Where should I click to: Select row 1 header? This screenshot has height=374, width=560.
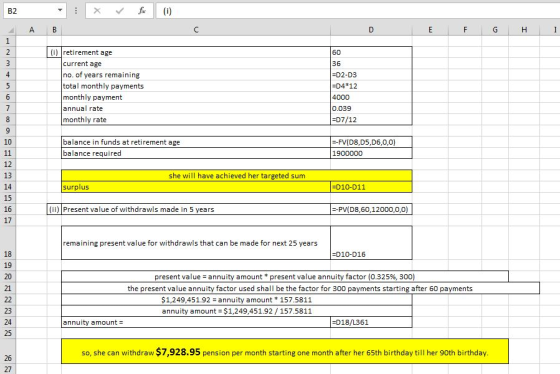[8, 41]
